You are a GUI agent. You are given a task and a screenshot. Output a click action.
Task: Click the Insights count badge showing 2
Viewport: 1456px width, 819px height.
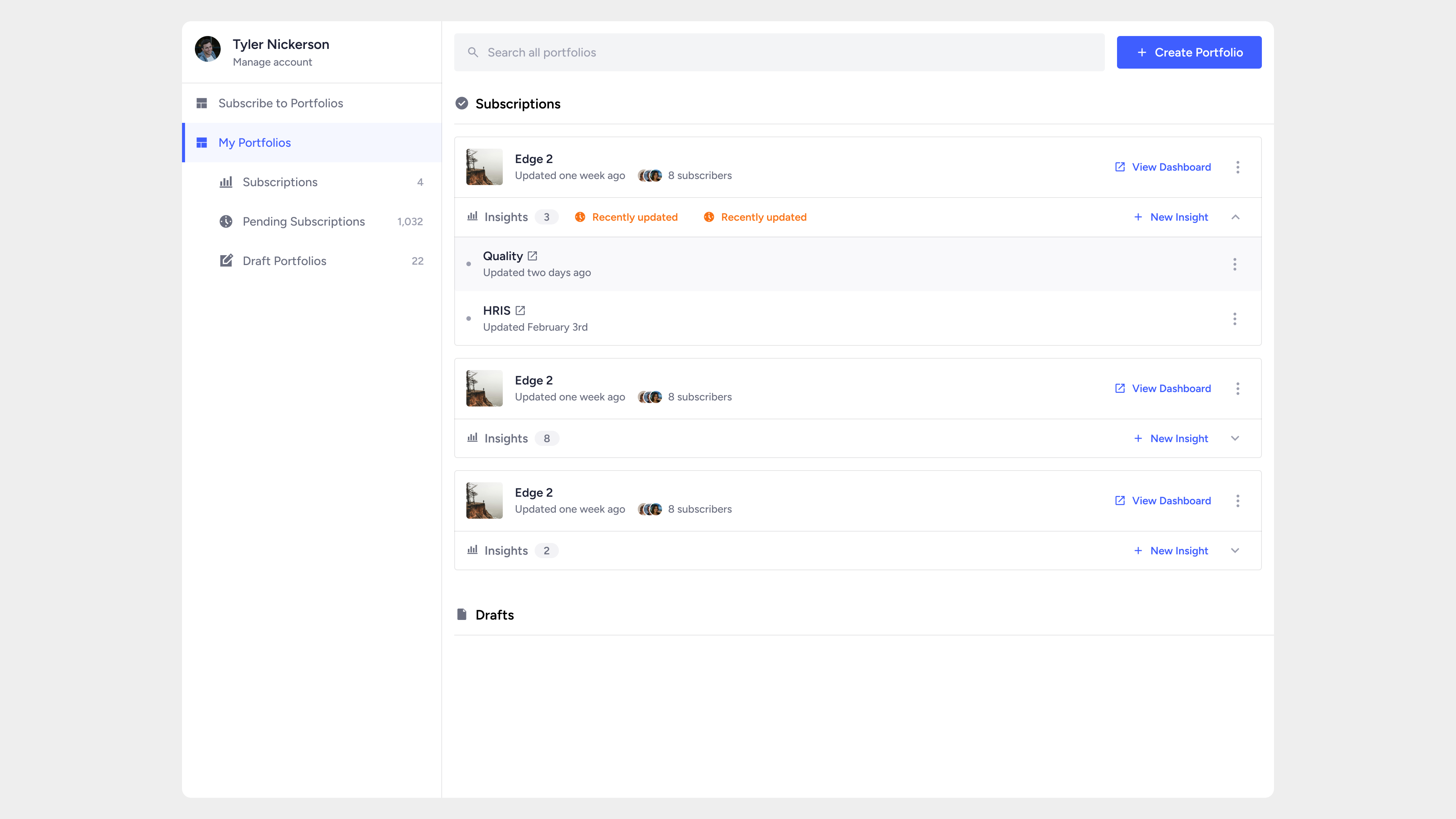(546, 551)
